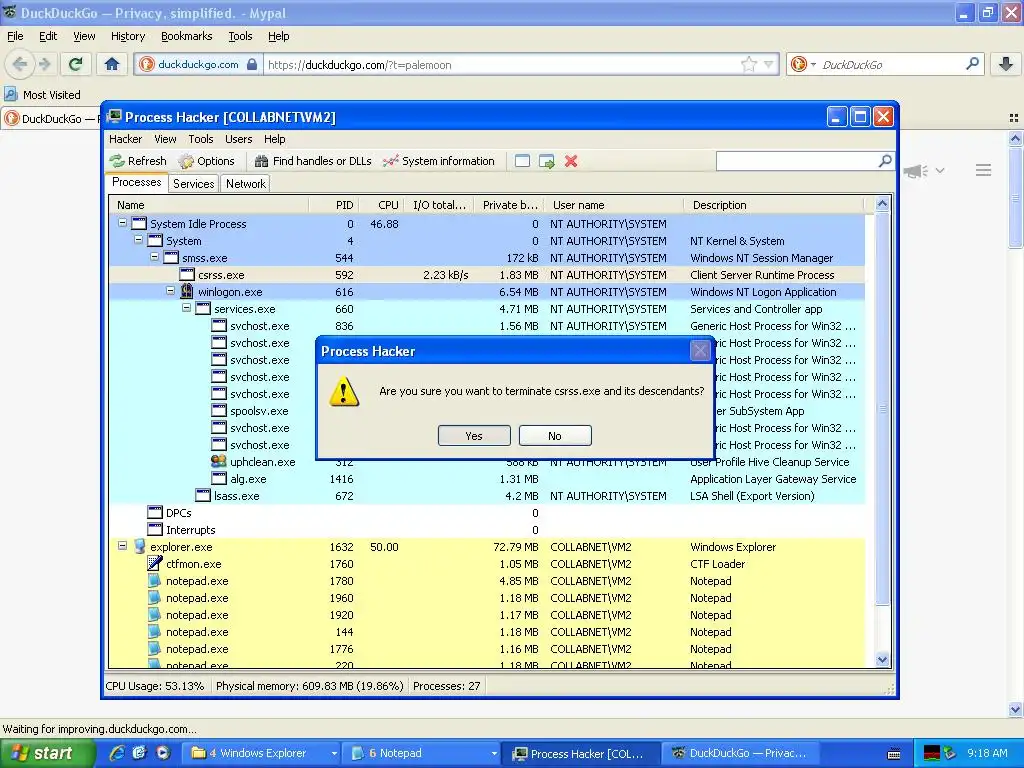
Task: Open Process Hacker Options
Action: tap(206, 161)
